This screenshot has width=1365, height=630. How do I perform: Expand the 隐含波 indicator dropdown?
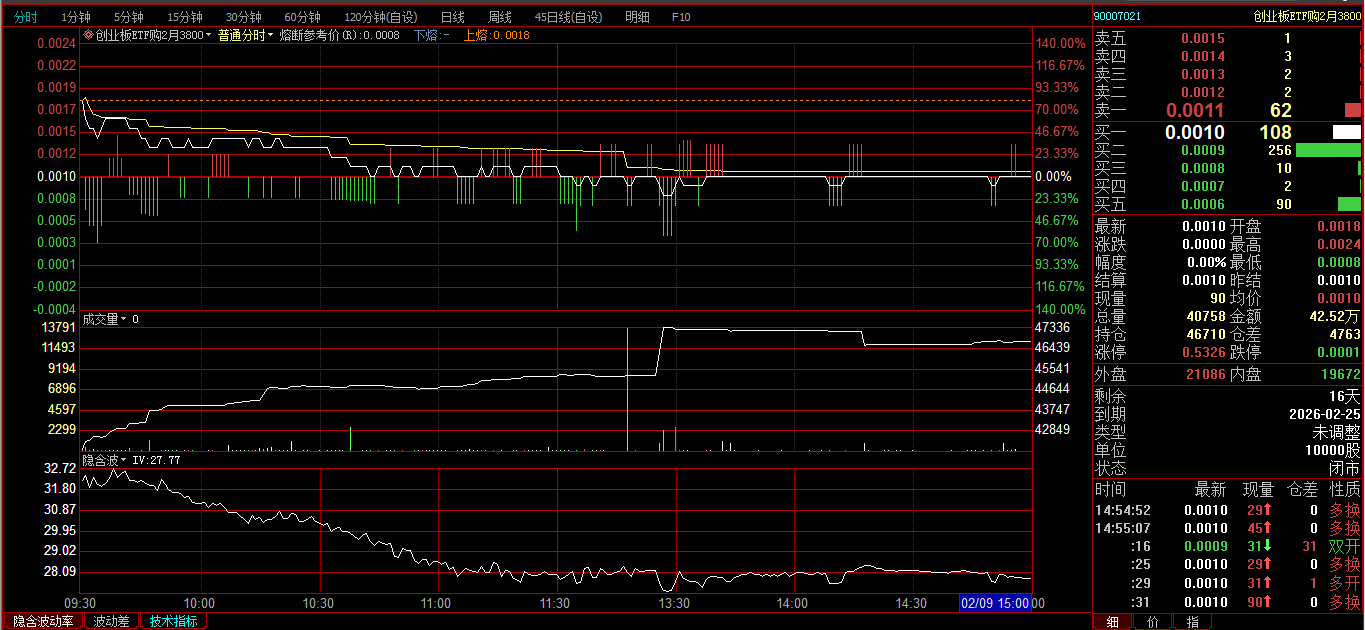pos(124,461)
